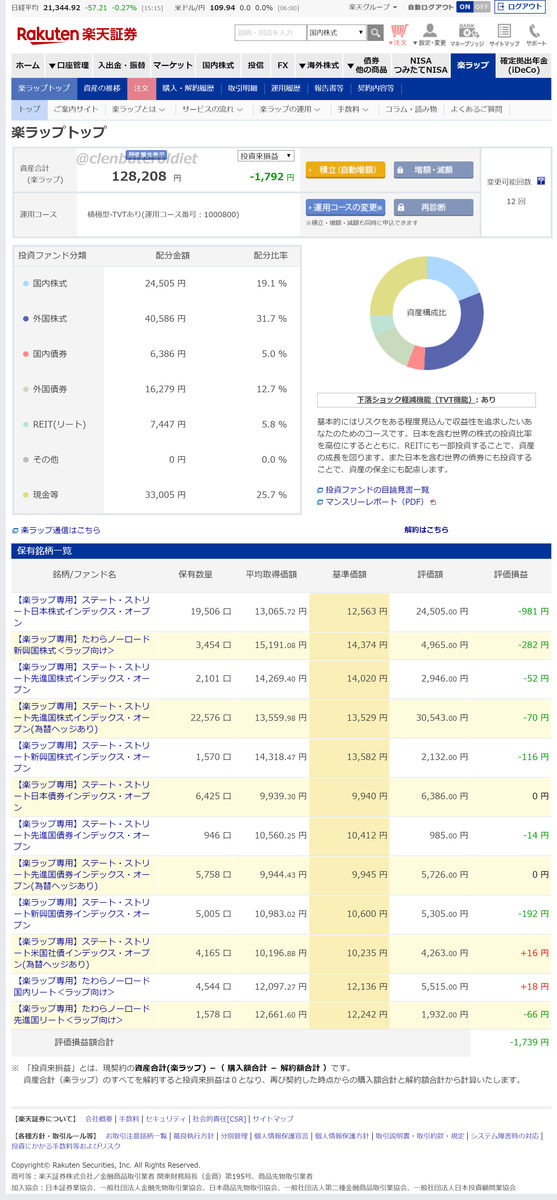
Task: Open the 投資来損益 dropdown selector
Action: (x=266, y=156)
